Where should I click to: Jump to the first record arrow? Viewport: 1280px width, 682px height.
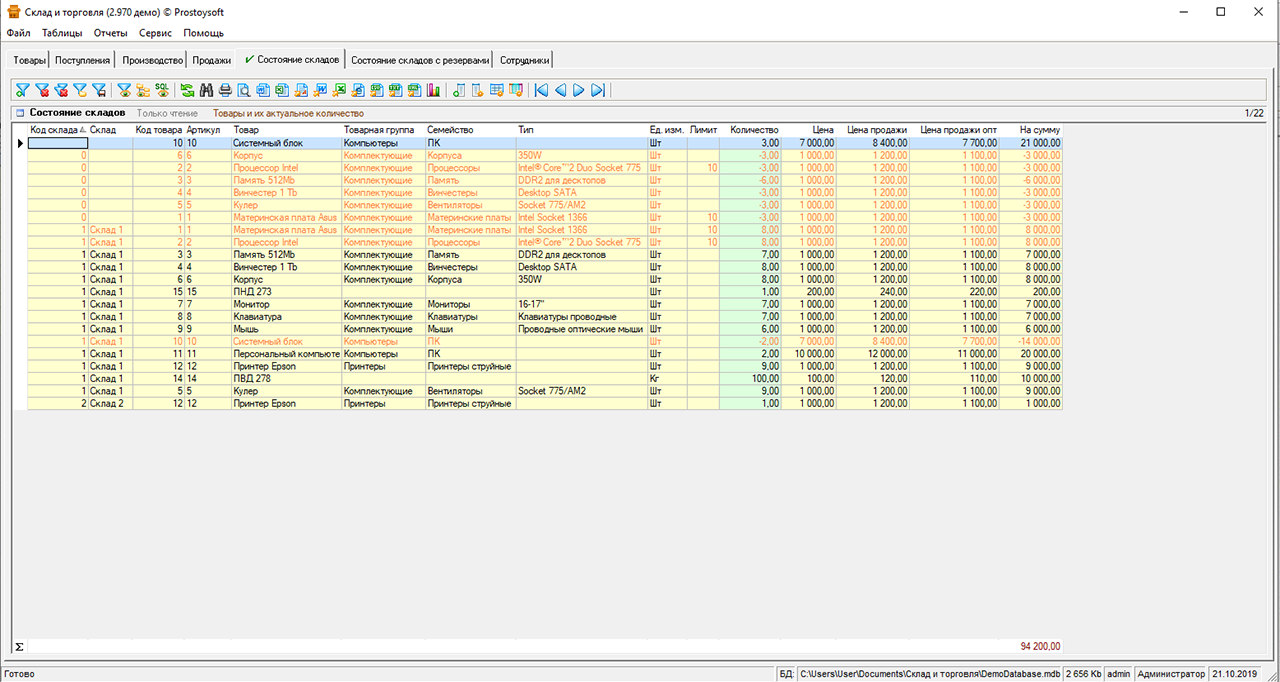(x=541, y=90)
